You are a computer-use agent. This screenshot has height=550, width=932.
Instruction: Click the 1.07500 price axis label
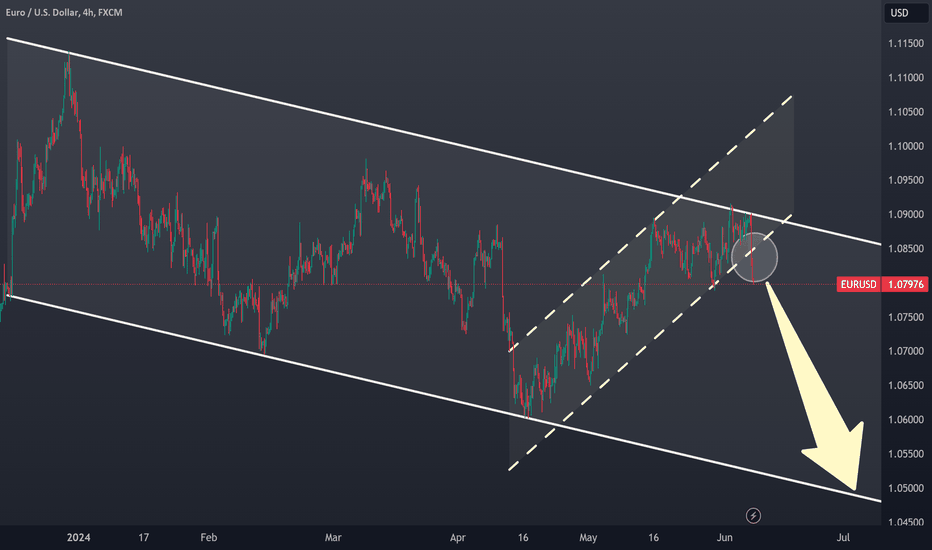coord(906,317)
